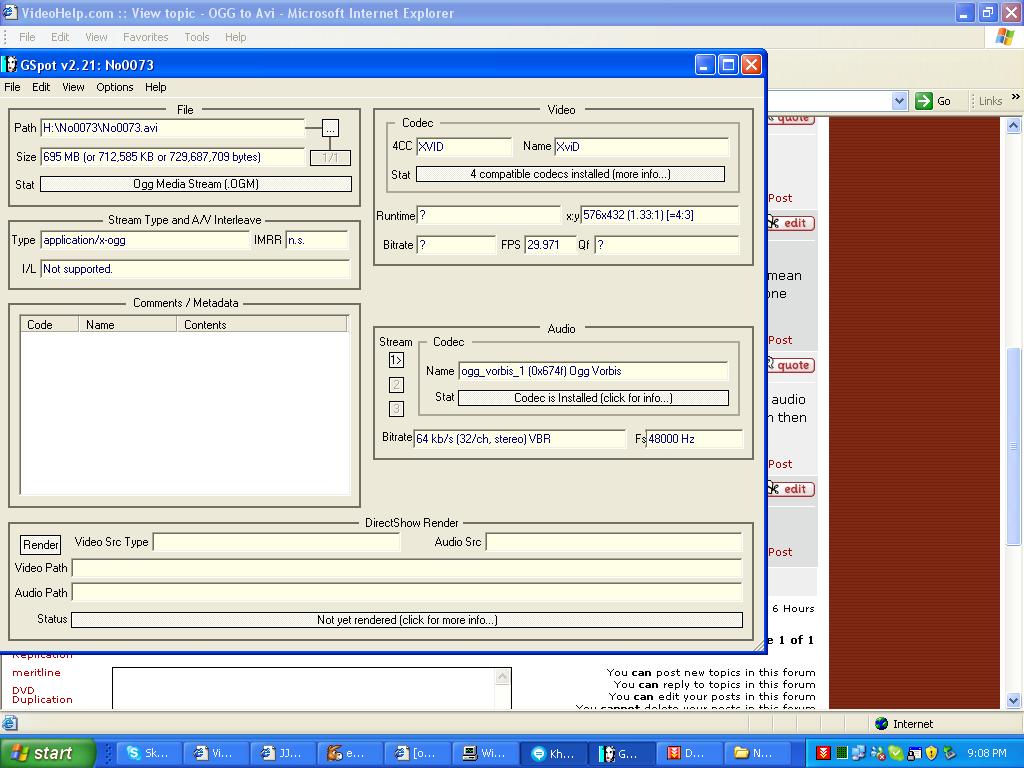Expand the IE Links toolbar chevron
The width and height of the screenshot is (1024, 768).
click(x=1016, y=97)
